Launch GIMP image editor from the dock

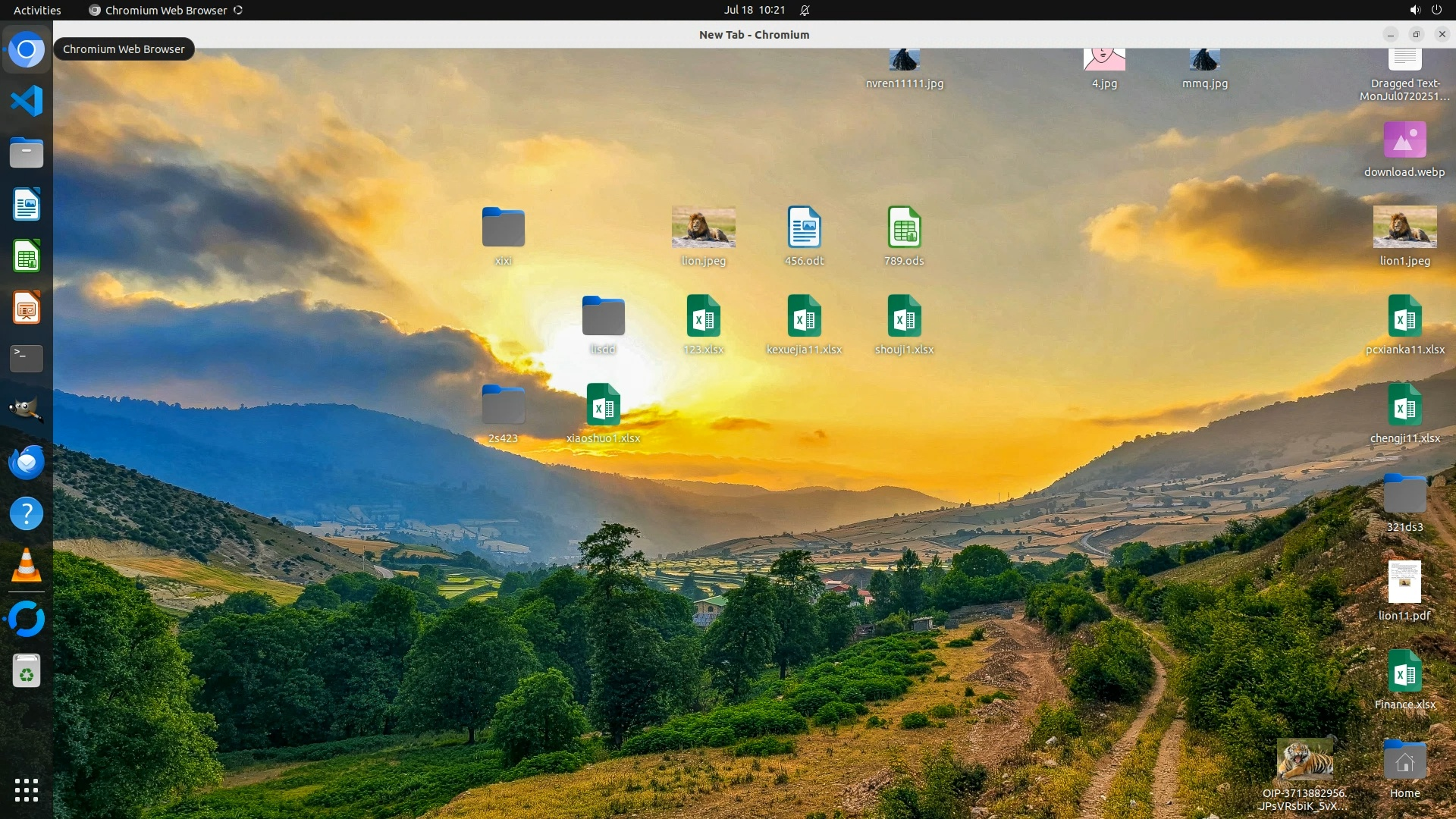(x=27, y=409)
